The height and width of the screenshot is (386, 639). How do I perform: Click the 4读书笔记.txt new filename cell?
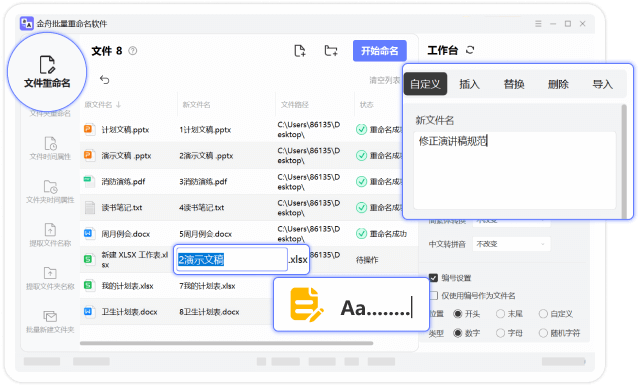point(202,207)
